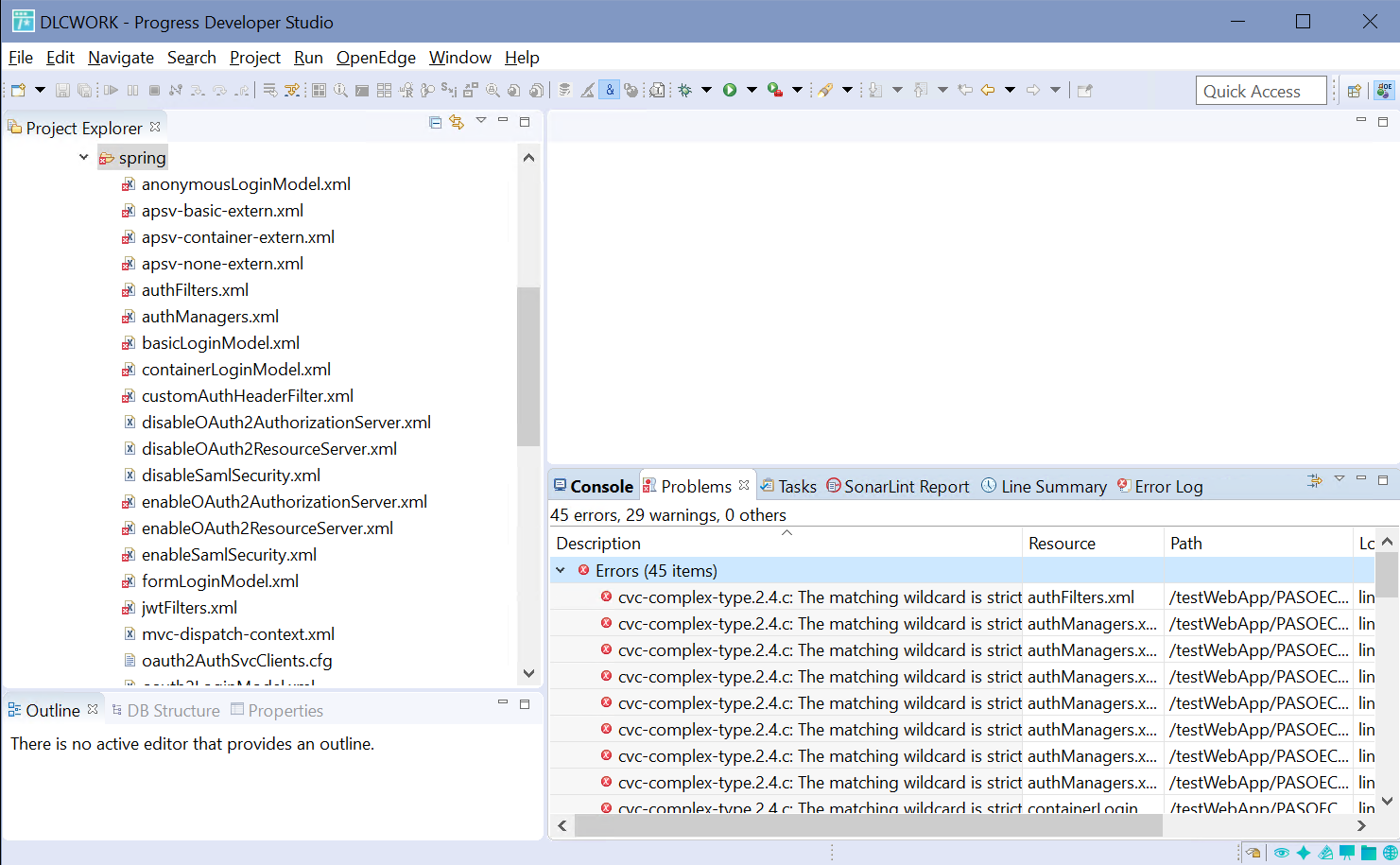Screen dimensions: 1400x865
Task: Open the Properties tab
Action: click(277, 711)
